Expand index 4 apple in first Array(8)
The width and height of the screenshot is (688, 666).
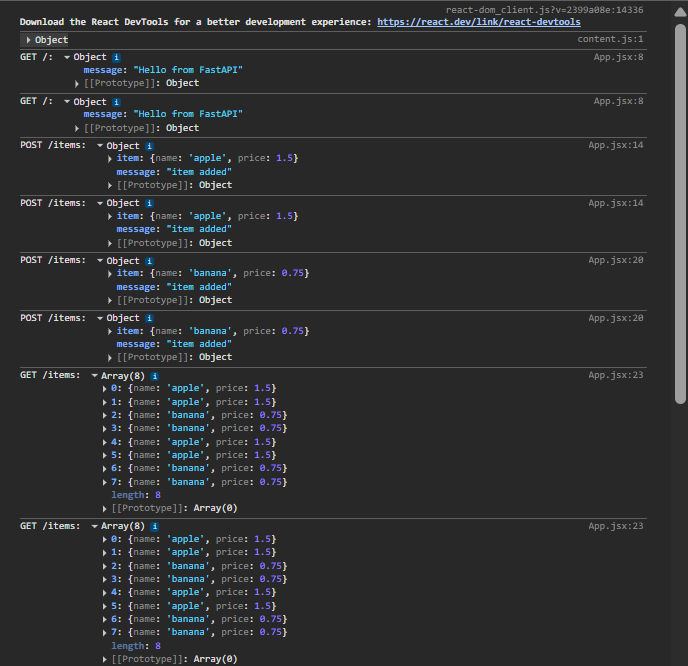[x=104, y=442]
